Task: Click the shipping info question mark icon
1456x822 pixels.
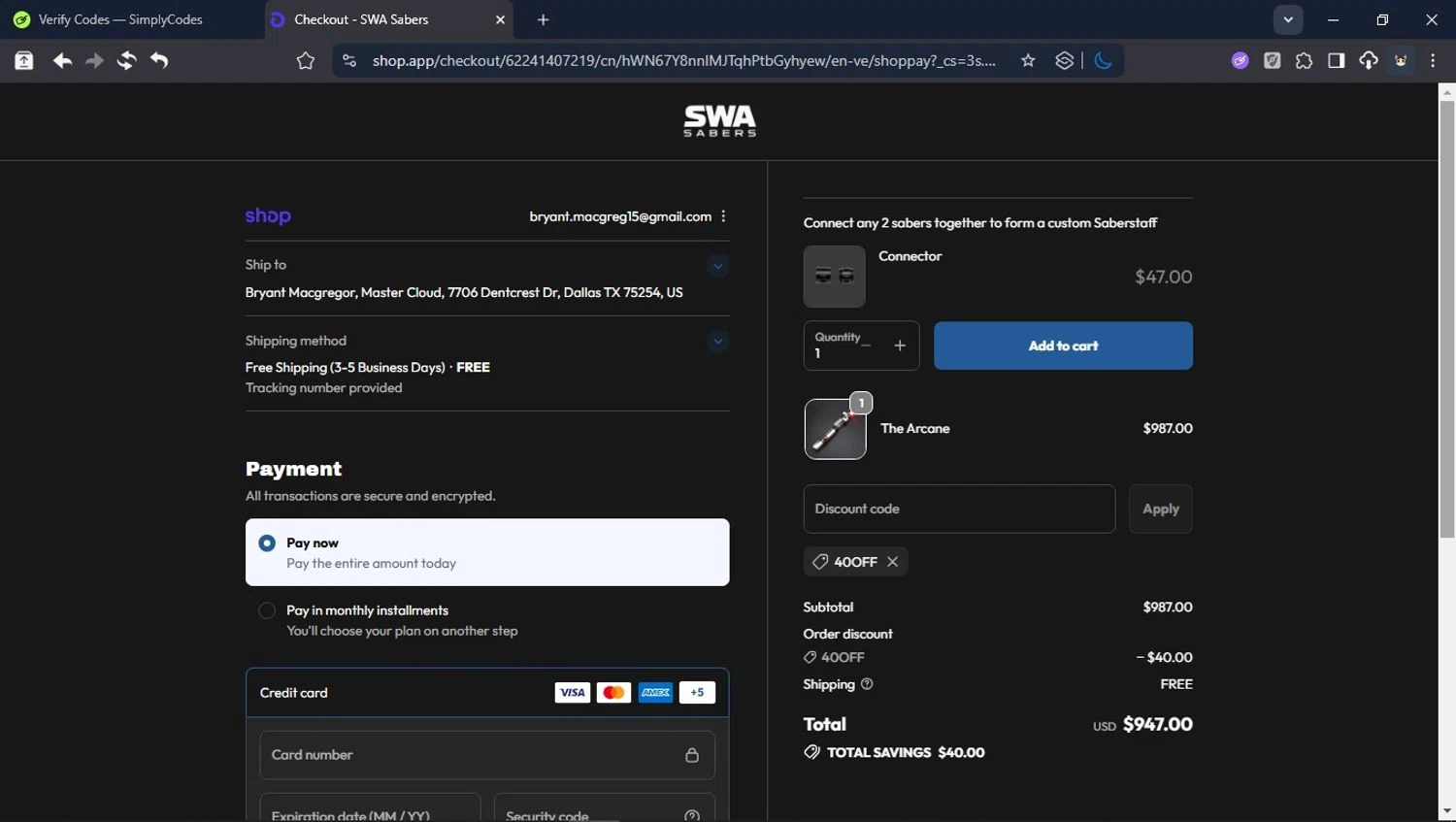Action: point(867,684)
